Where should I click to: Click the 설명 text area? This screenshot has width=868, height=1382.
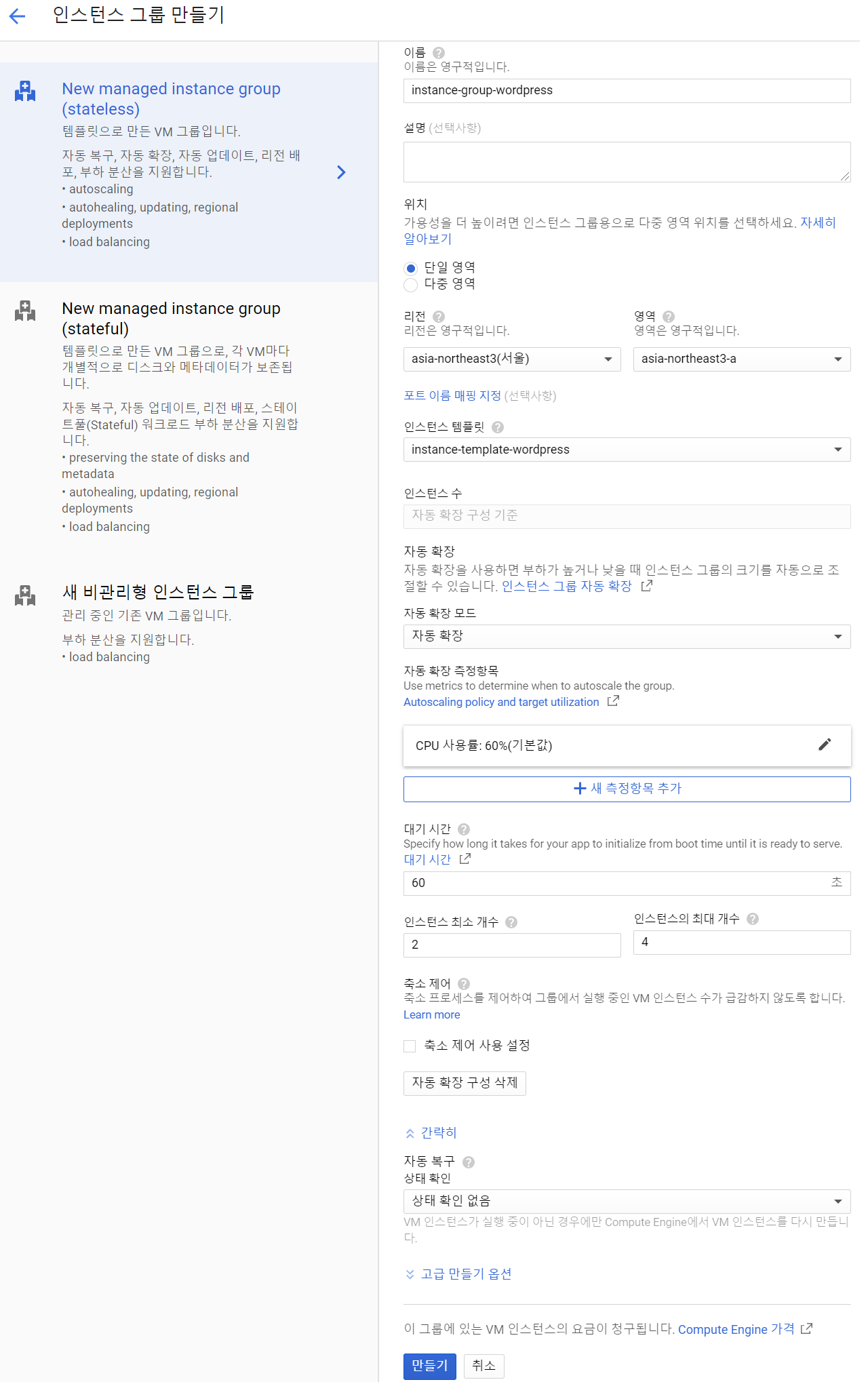pyautogui.click(x=627, y=162)
